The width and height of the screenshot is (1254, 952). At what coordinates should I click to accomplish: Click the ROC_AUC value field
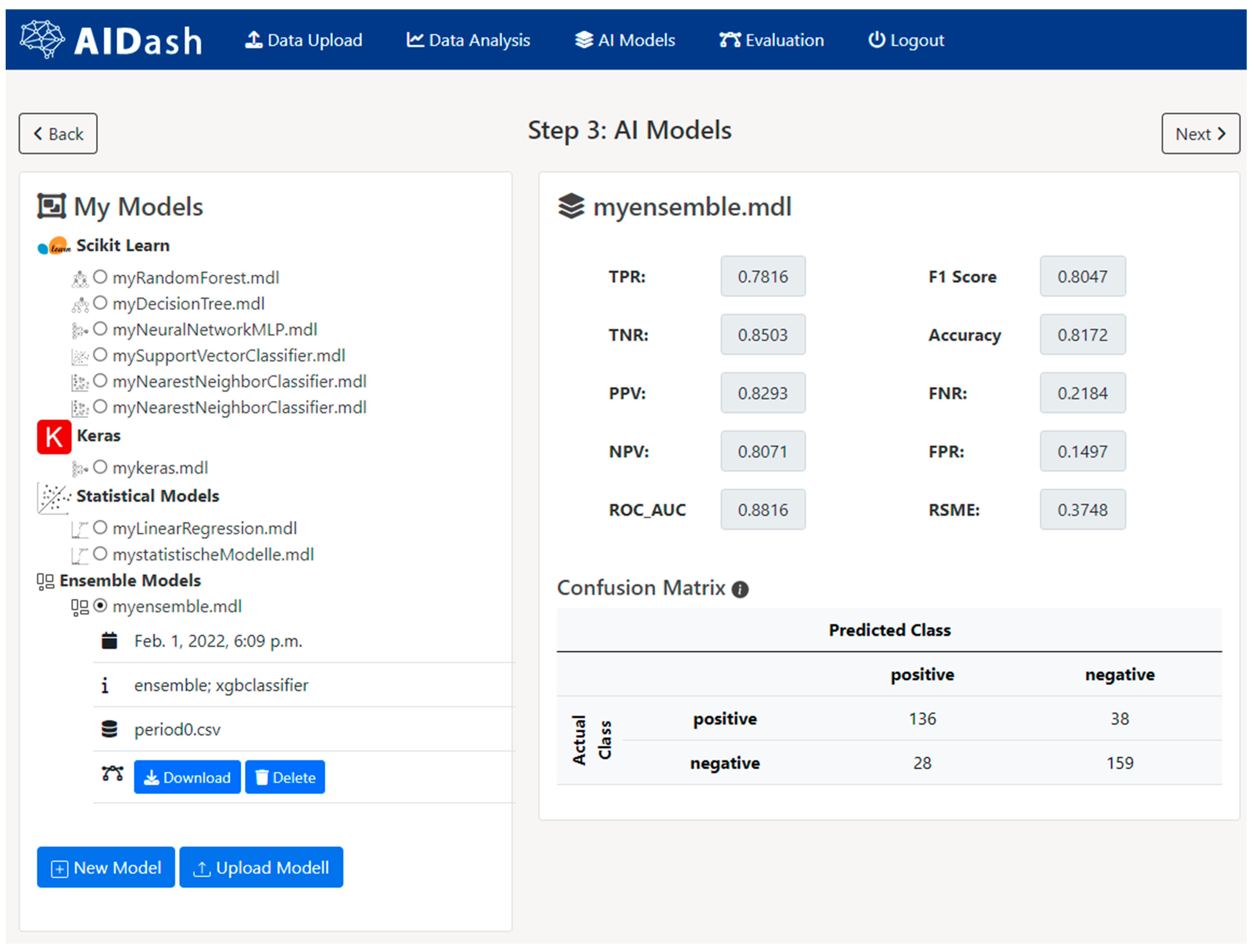pyautogui.click(x=763, y=510)
